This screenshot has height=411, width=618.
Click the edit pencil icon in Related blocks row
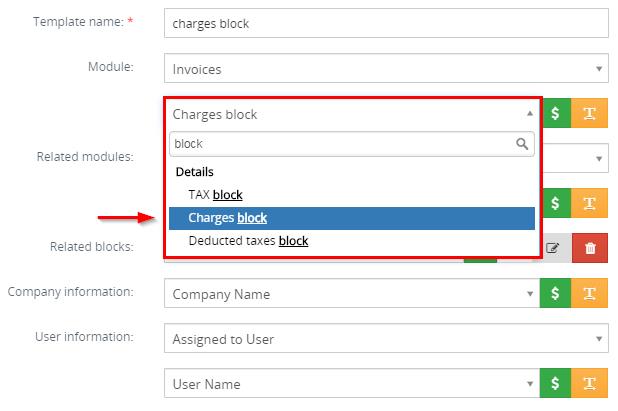553,247
